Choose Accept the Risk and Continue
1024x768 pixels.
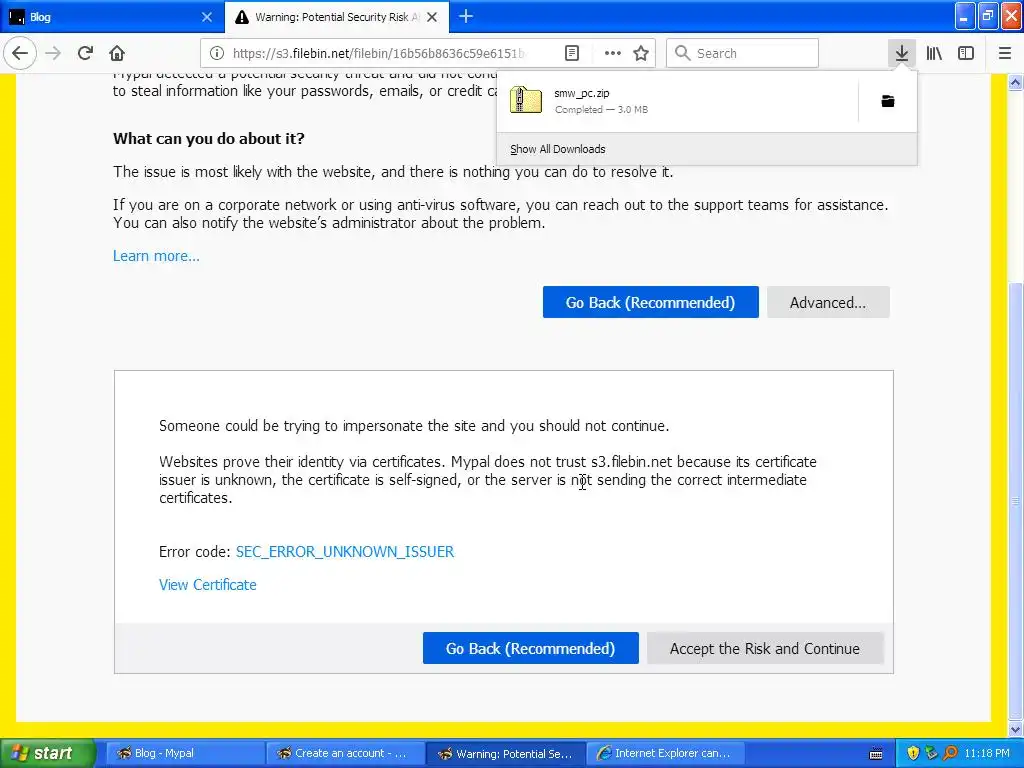(765, 648)
